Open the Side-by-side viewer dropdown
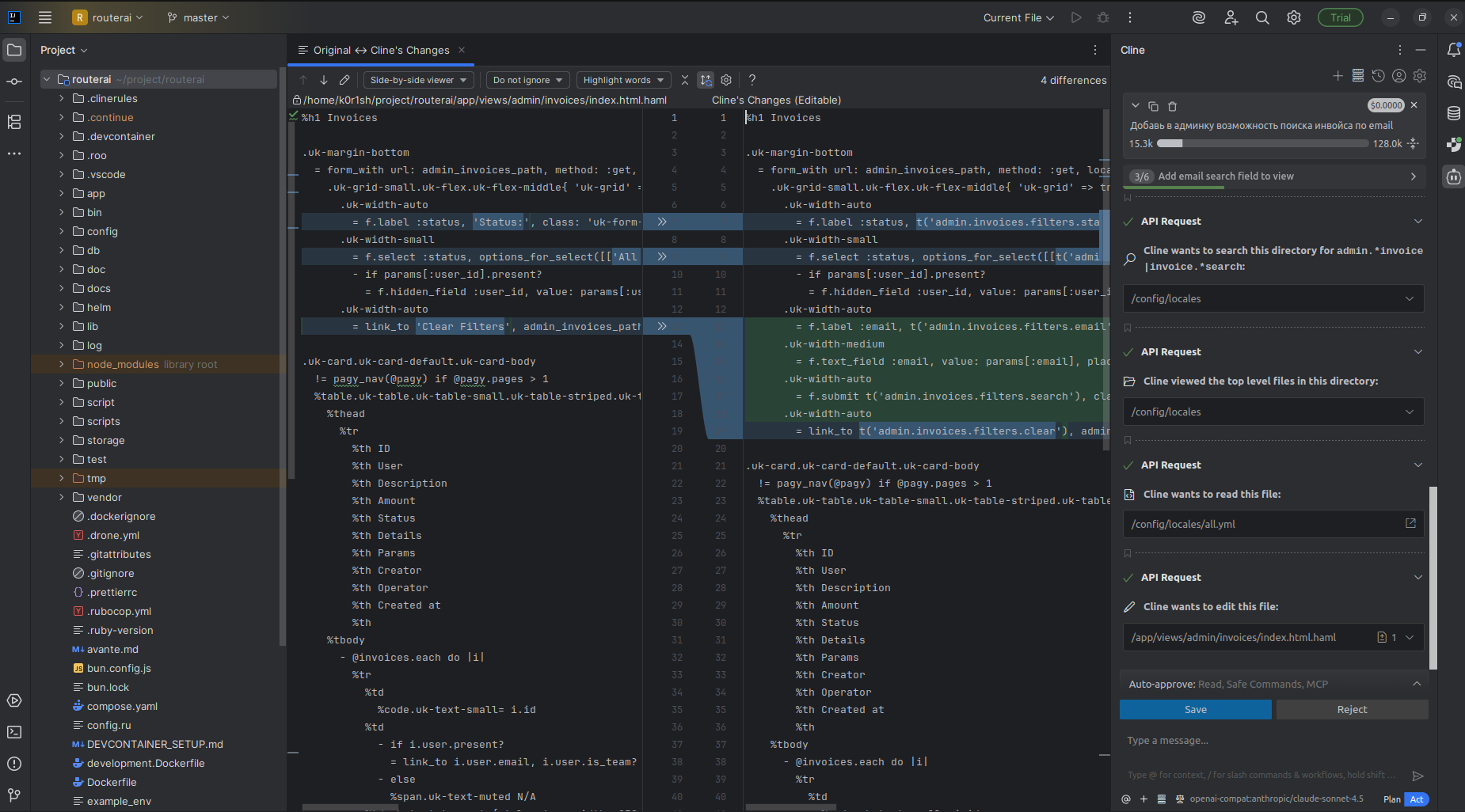This screenshot has height=812, width=1465. (418, 79)
